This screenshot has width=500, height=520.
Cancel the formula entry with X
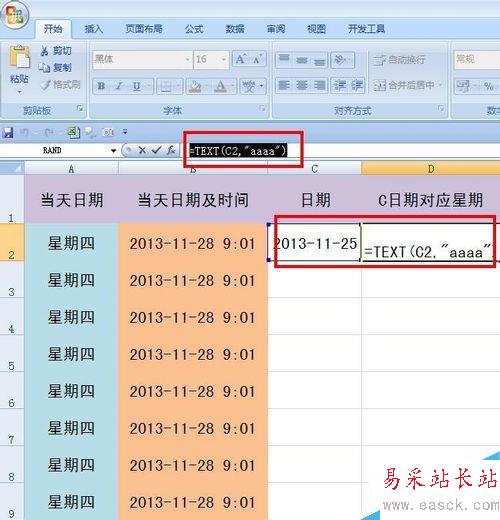coord(142,150)
